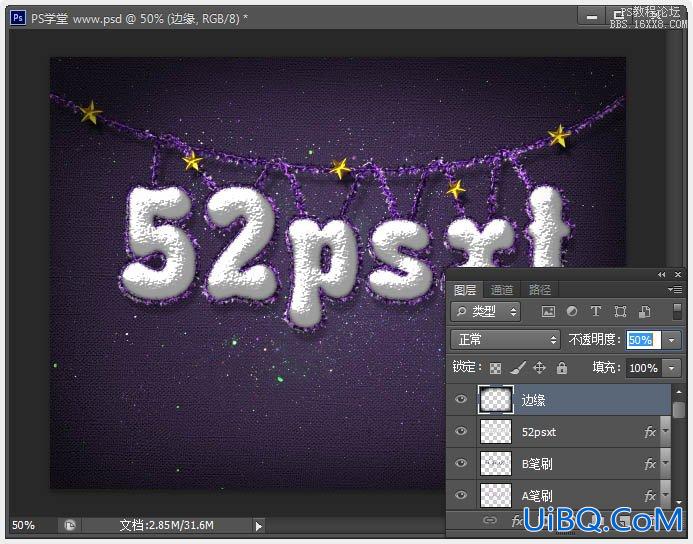Select the A笔刷 layer thumbnail
The image size is (693, 544).
(x=495, y=495)
